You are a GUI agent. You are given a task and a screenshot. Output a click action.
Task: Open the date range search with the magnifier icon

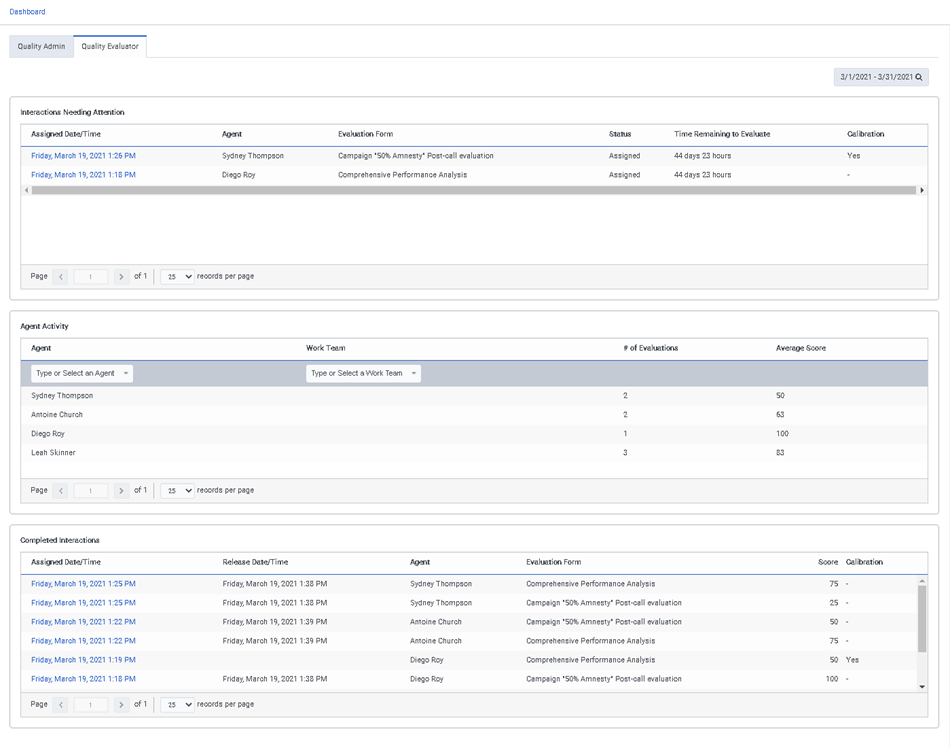pyautogui.click(x=917, y=77)
